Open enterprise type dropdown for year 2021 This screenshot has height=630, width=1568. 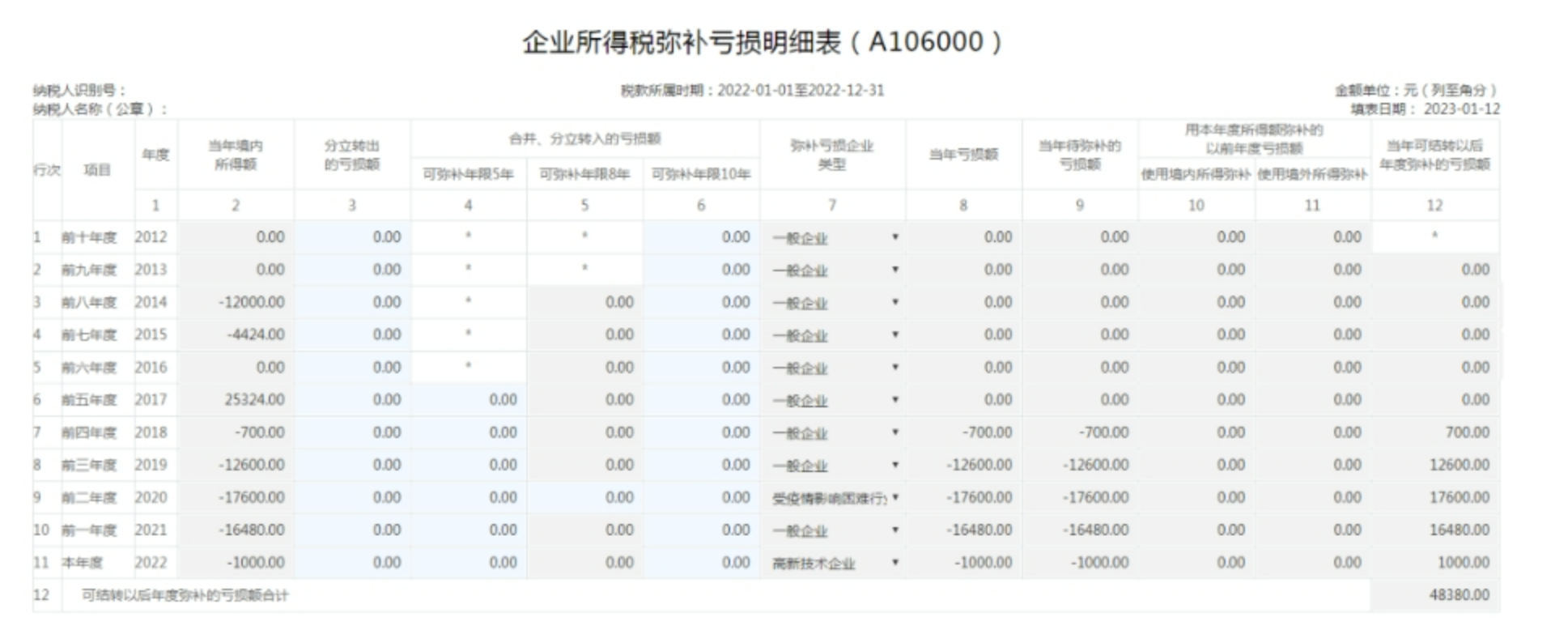tap(834, 530)
